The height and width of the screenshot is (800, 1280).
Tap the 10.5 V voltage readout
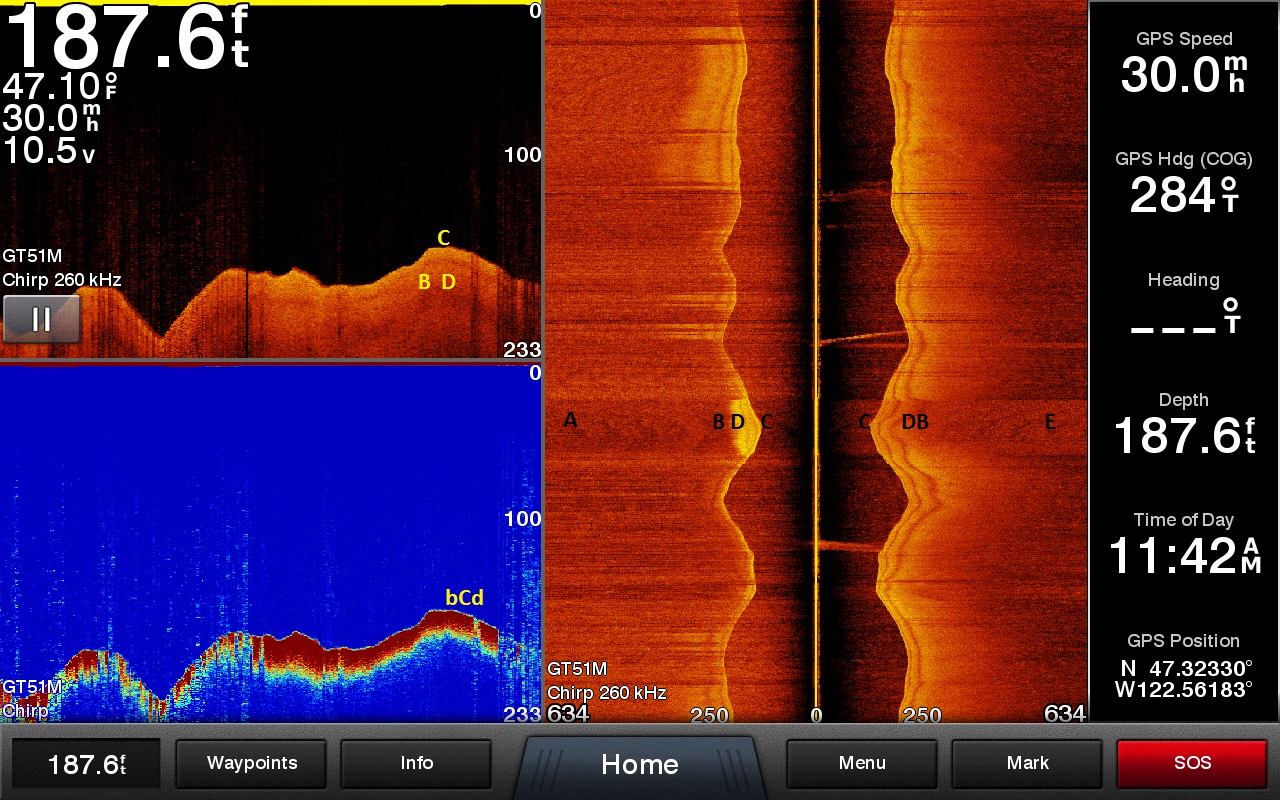(49, 151)
